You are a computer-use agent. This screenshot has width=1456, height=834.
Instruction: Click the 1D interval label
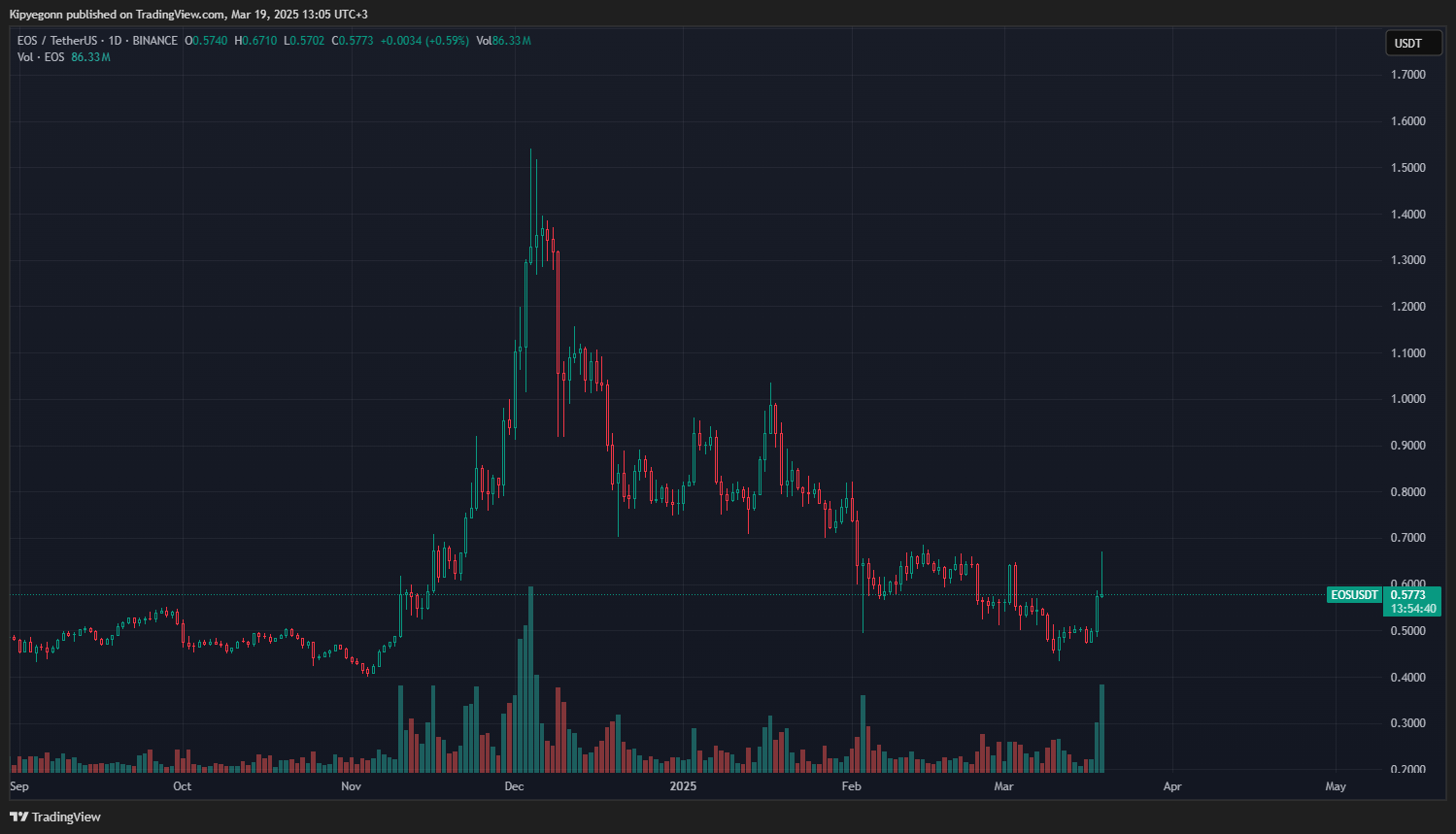coord(115,41)
